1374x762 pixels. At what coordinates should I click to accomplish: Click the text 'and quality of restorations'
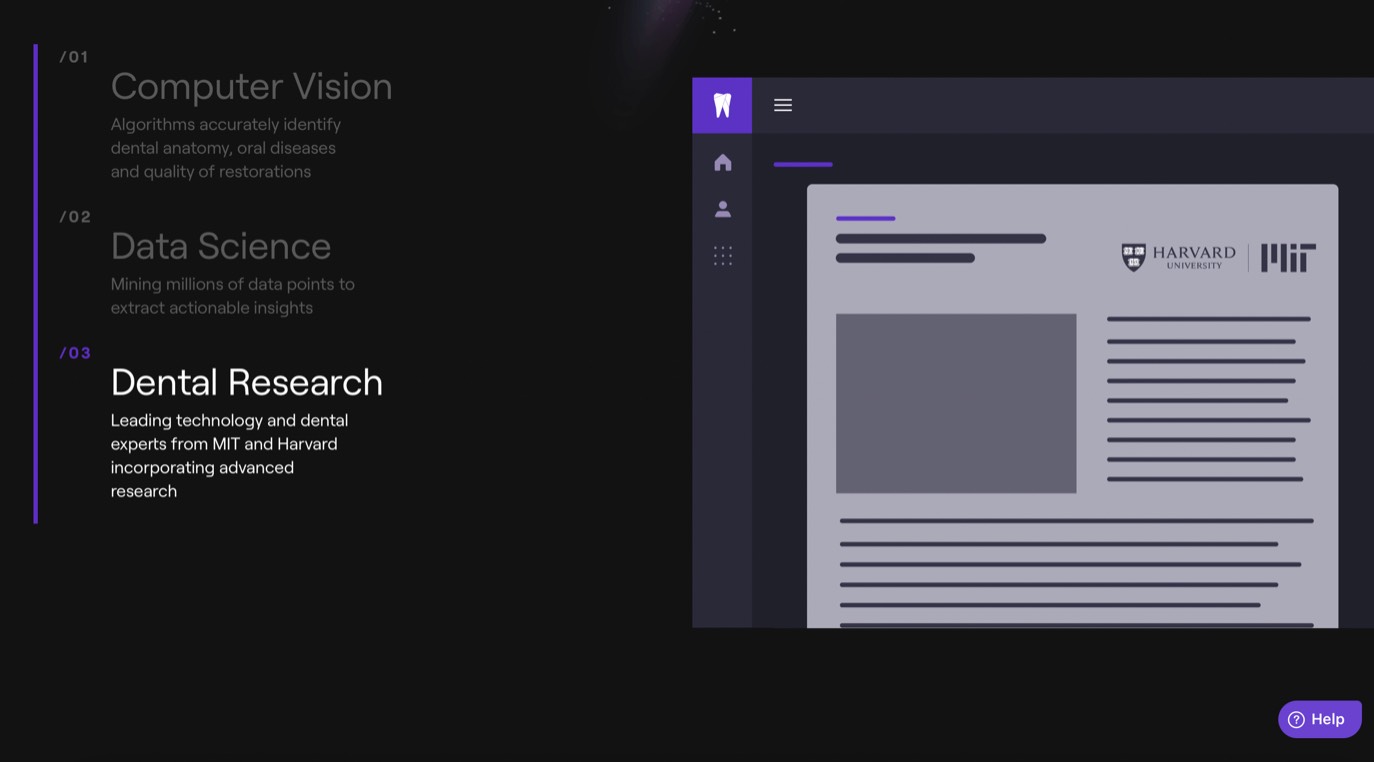pos(211,172)
